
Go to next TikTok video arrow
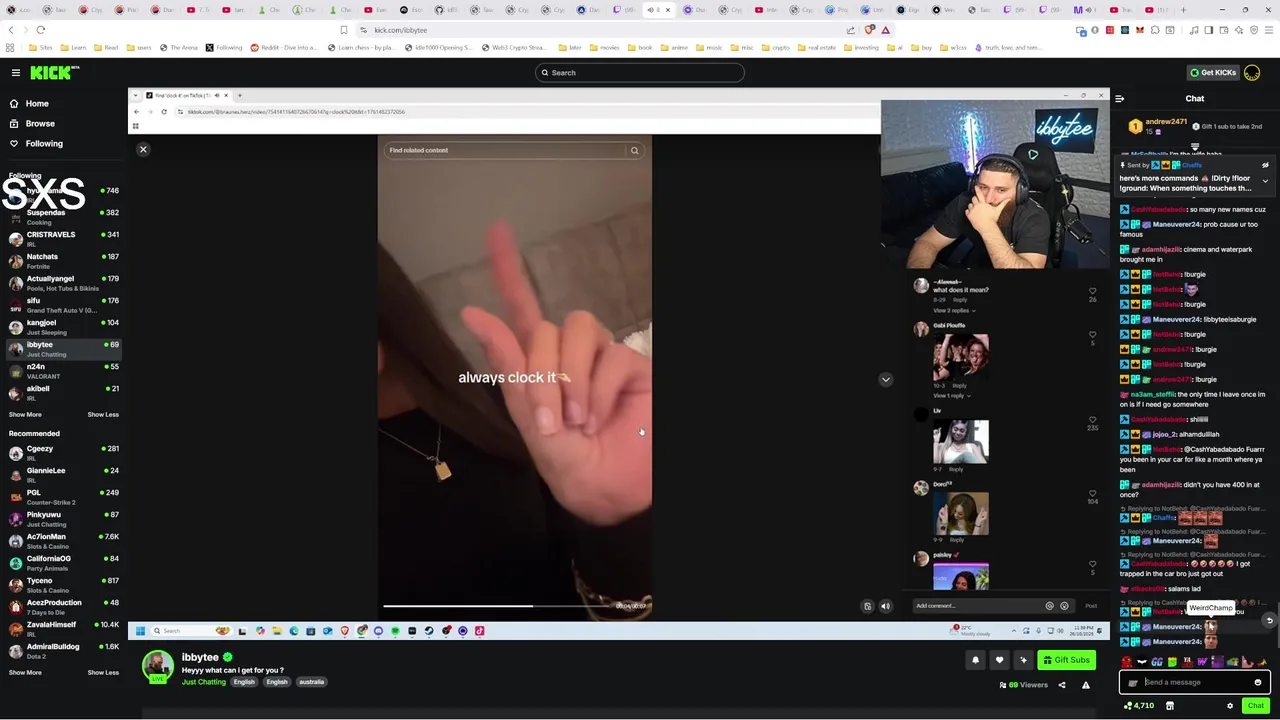(x=885, y=379)
